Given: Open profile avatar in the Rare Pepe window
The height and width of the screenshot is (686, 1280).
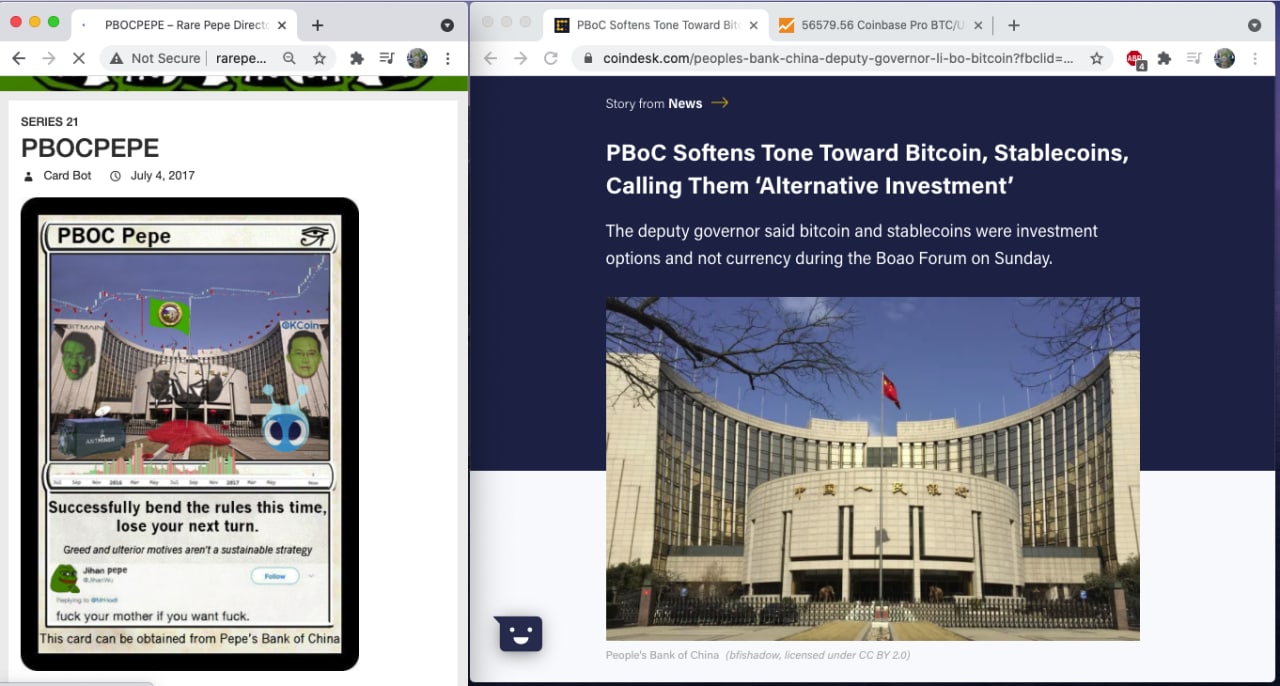Looking at the screenshot, I should 417,58.
